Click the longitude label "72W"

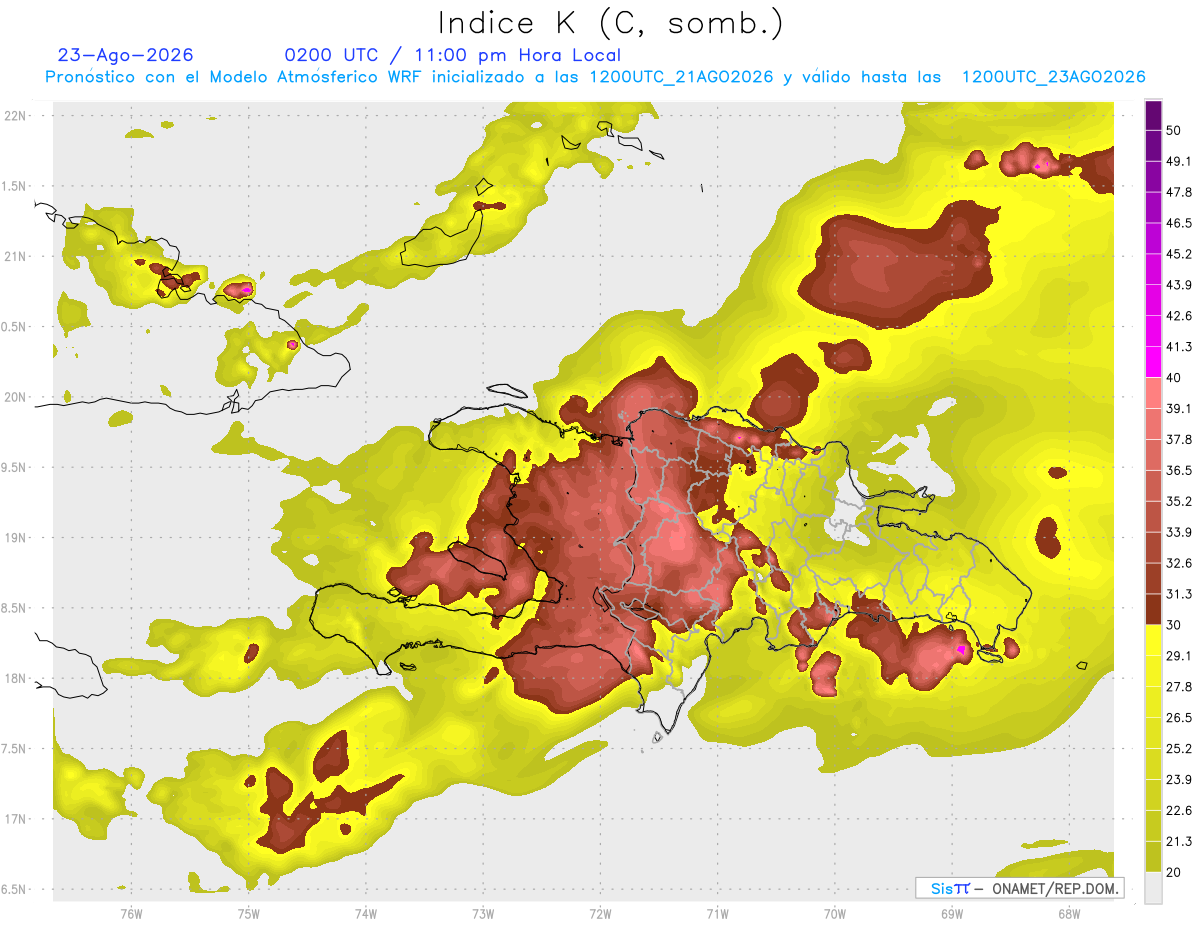point(600,914)
